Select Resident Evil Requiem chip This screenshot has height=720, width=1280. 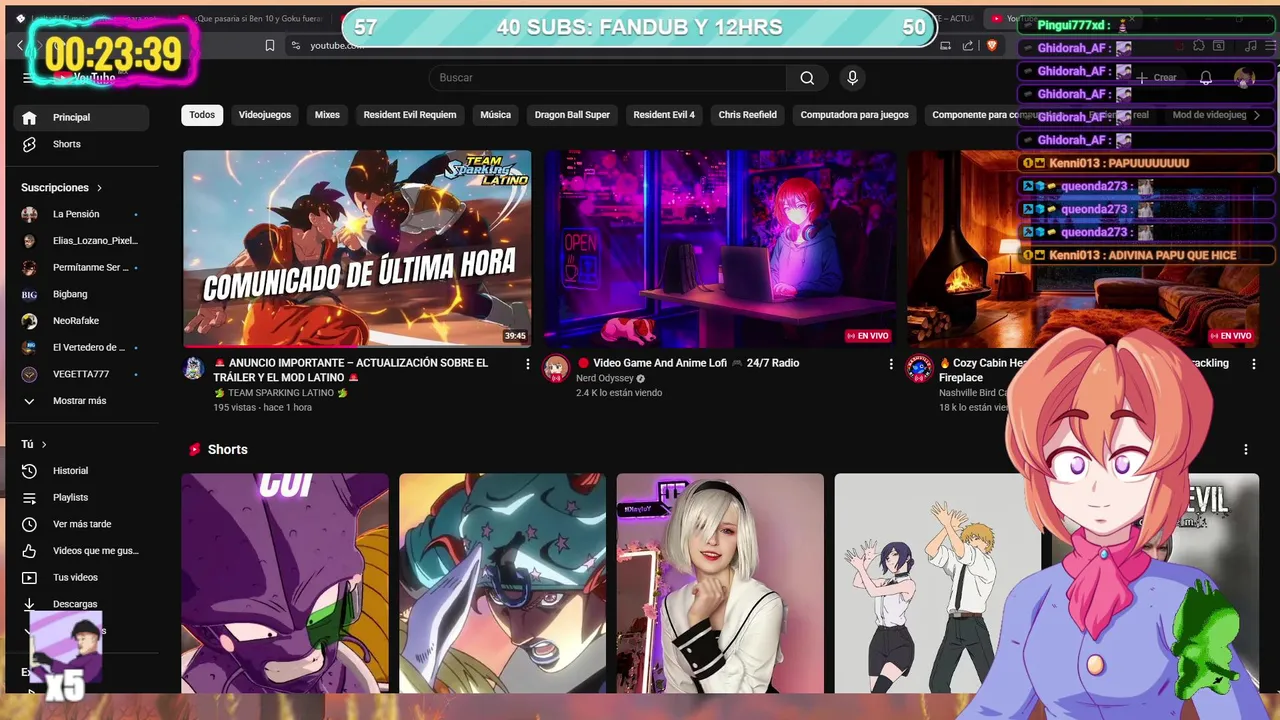click(x=410, y=115)
